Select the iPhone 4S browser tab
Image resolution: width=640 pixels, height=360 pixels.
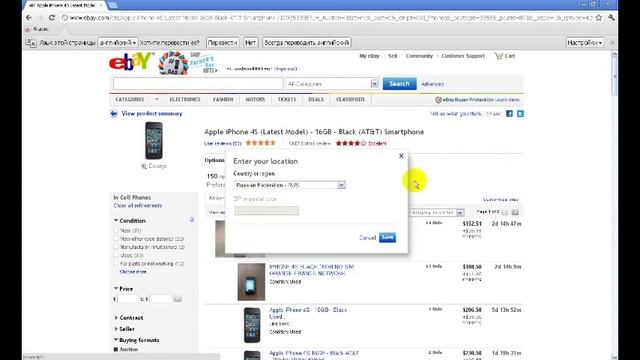63,5
